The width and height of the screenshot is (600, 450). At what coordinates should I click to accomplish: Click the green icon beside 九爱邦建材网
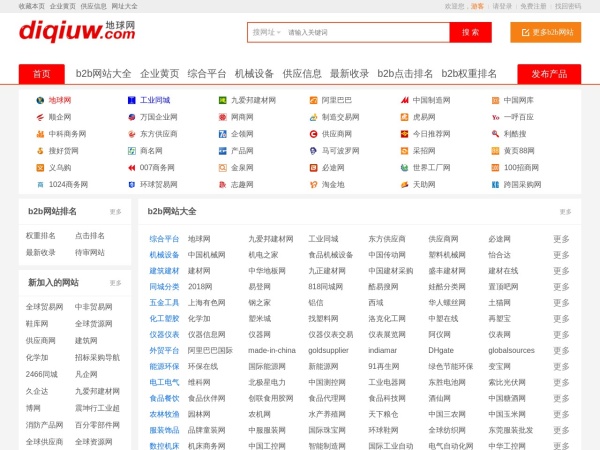click(223, 100)
